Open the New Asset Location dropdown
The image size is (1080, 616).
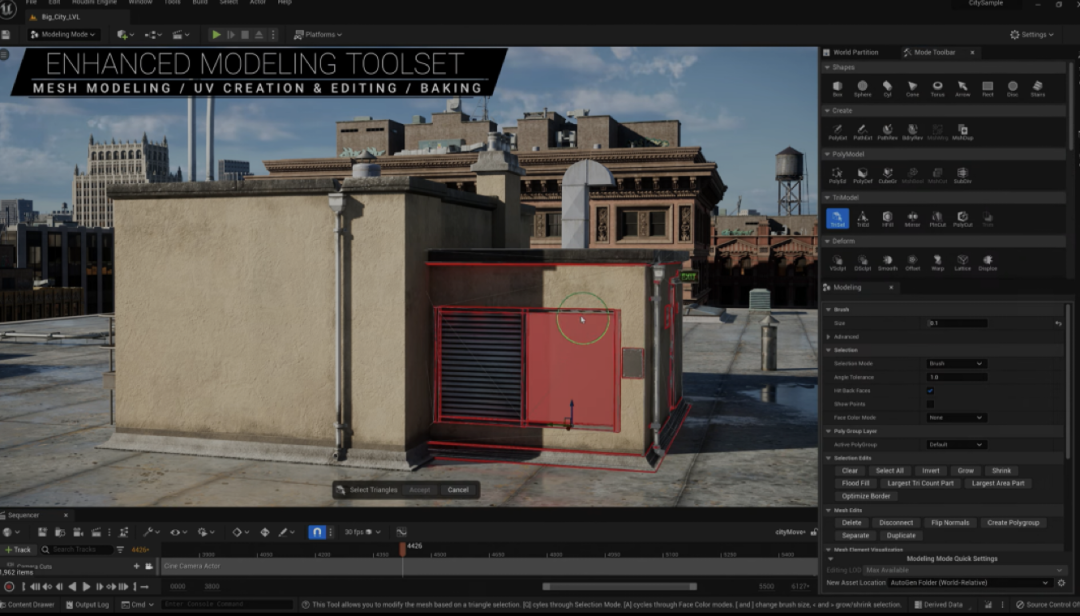(970, 583)
